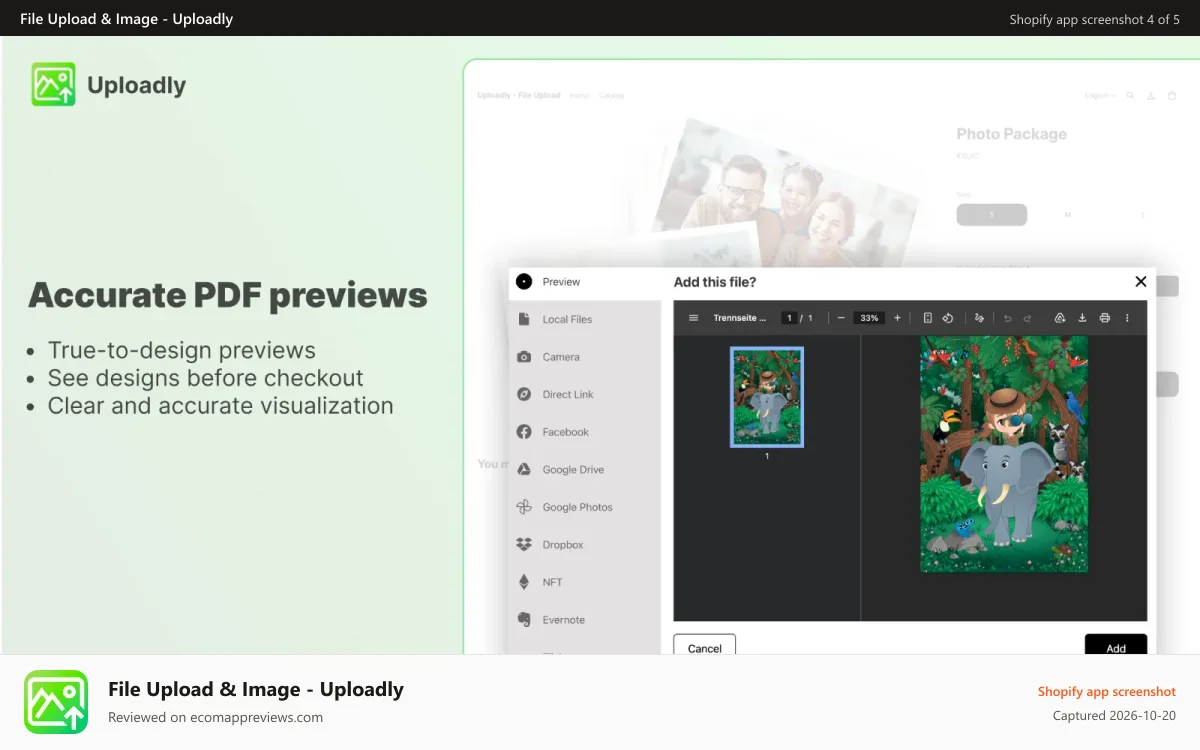Viewport: 1200px width, 750px height.
Task: Choose Google Photos upload source
Action: pyautogui.click(x=585, y=507)
